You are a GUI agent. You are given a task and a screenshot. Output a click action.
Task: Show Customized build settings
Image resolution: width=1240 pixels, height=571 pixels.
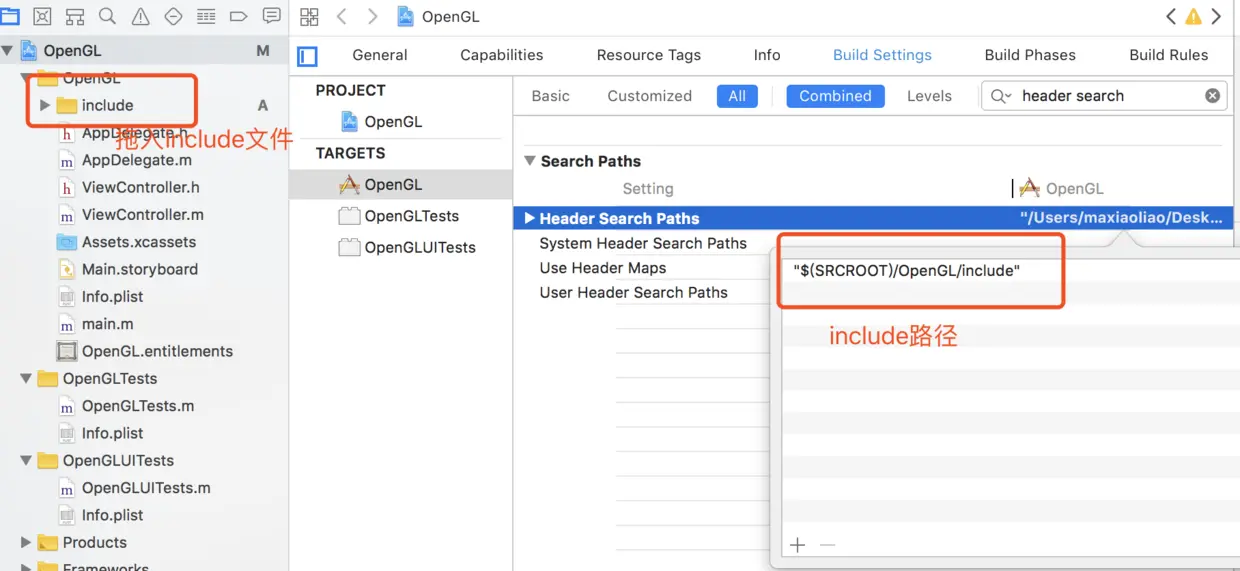(650, 96)
